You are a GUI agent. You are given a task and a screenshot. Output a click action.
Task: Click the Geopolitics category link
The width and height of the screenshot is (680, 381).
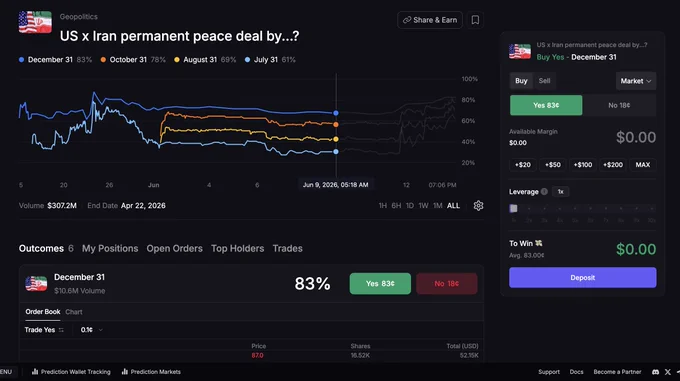(78, 17)
